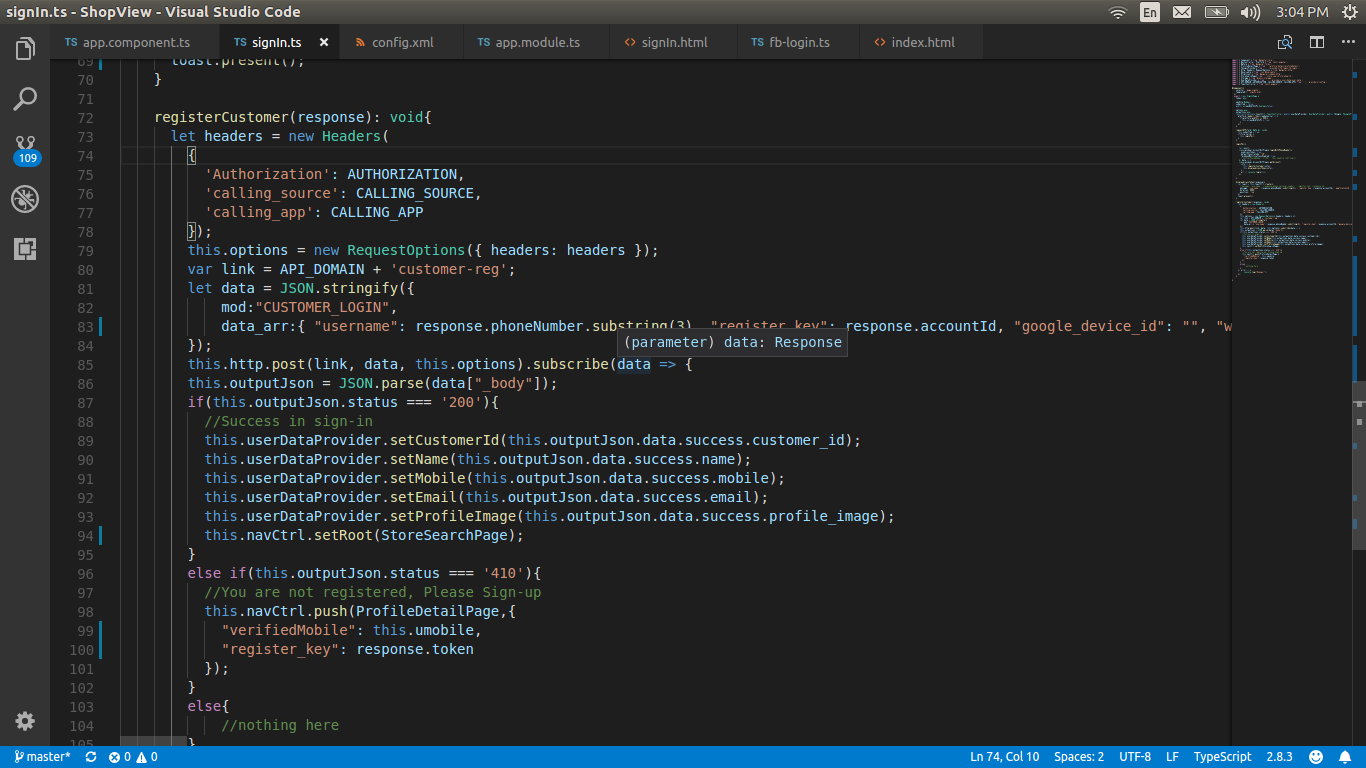Click the split editor icon
1366x768 pixels.
[1317, 43]
